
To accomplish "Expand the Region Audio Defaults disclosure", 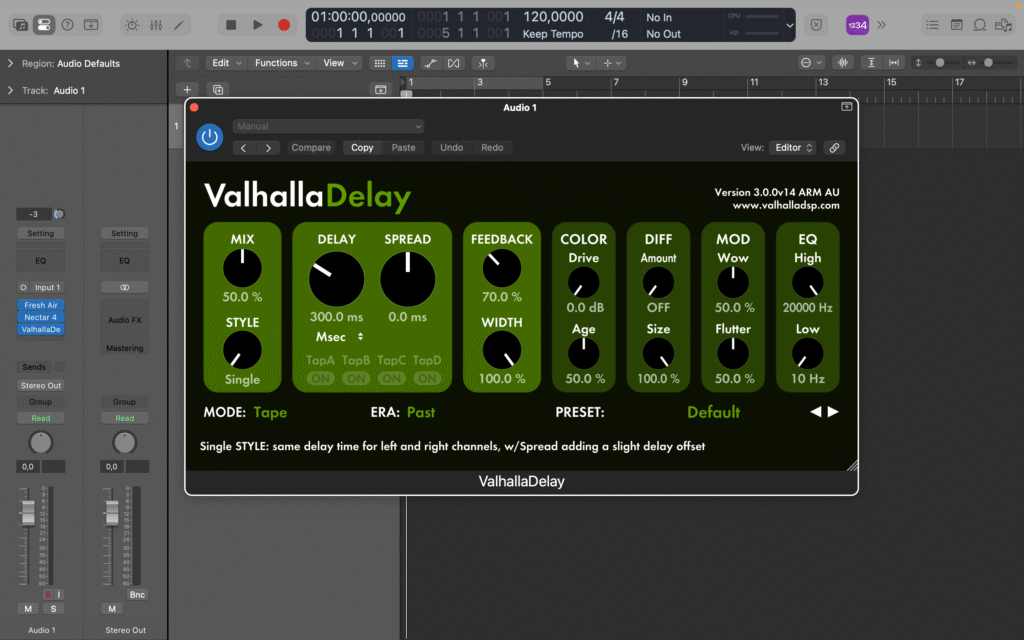I will pyautogui.click(x=10, y=63).
